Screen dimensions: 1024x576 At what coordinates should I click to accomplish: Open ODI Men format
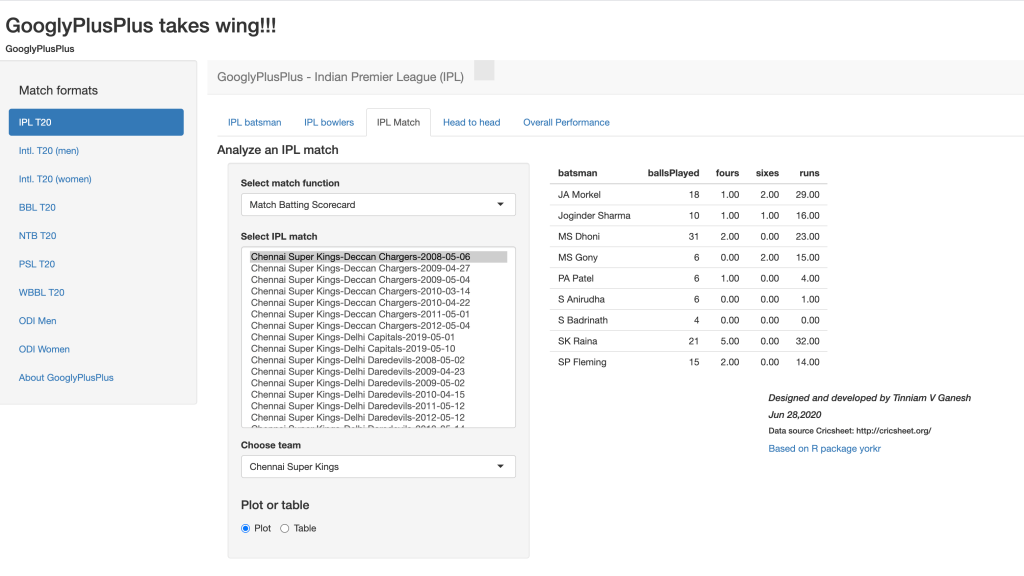click(x=40, y=321)
